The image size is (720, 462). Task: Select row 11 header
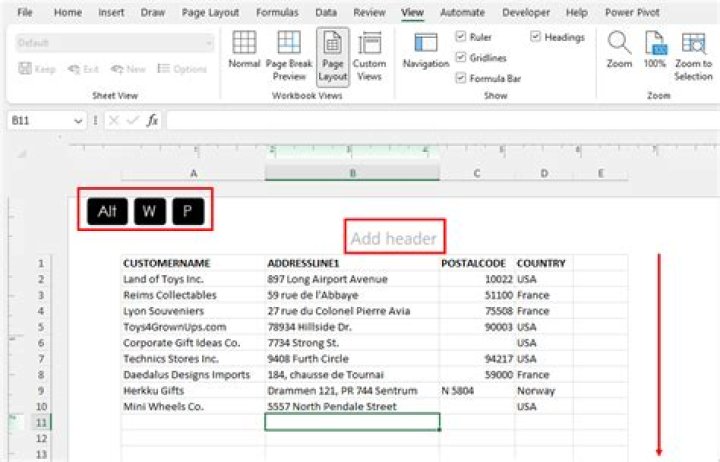point(41,422)
